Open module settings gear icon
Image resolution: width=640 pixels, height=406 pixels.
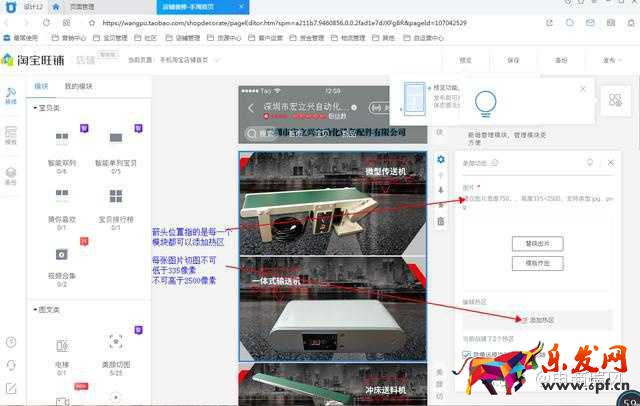440,159
